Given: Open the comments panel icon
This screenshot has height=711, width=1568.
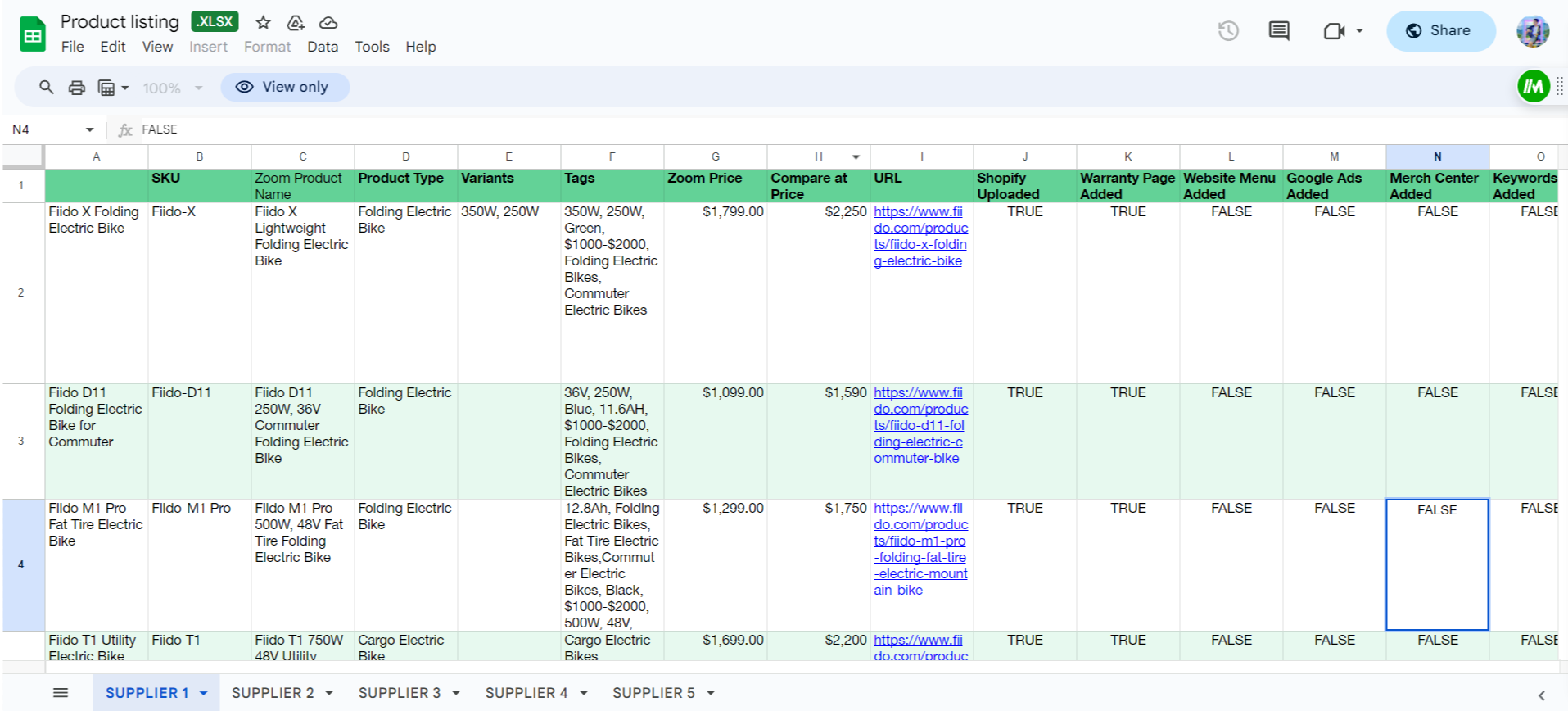Looking at the screenshot, I should [x=1278, y=31].
